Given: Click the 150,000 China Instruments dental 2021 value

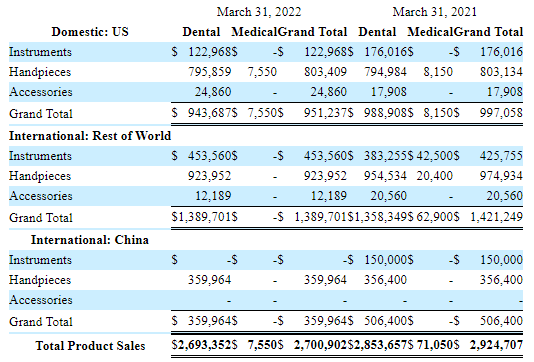Looking at the screenshot, I should click(386, 260).
